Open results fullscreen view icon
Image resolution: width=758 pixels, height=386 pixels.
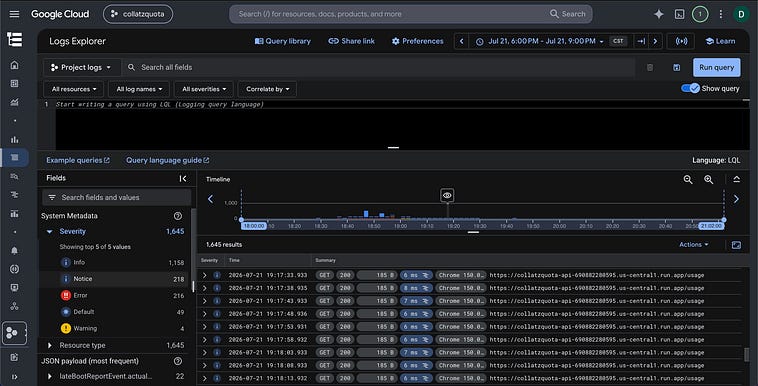[736, 245]
